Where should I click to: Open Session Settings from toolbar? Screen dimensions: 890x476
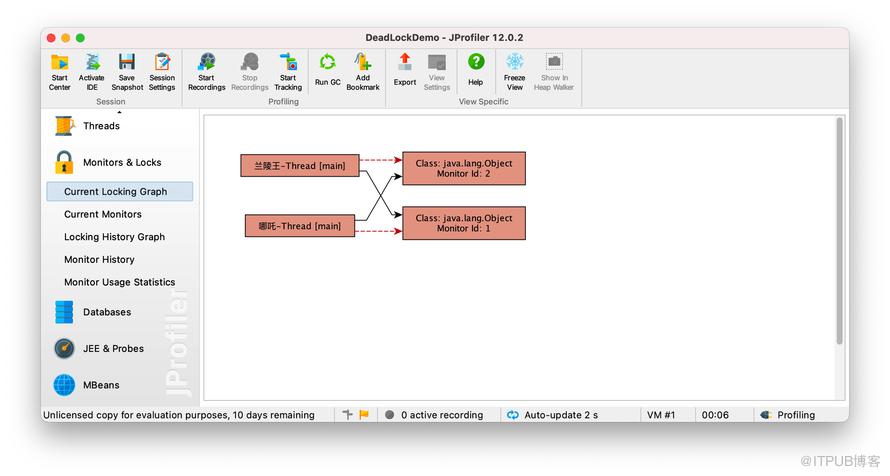pos(162,62)
